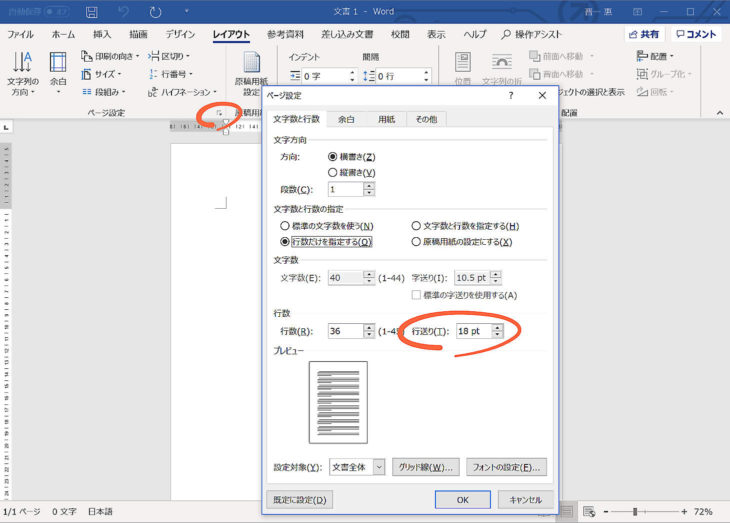
Task: Click the save icon in title bar
Action: 92,13
